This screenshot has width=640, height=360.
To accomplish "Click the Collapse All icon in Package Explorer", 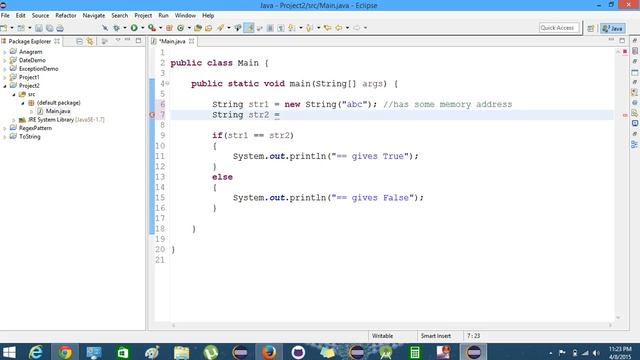I will point(79,41).
